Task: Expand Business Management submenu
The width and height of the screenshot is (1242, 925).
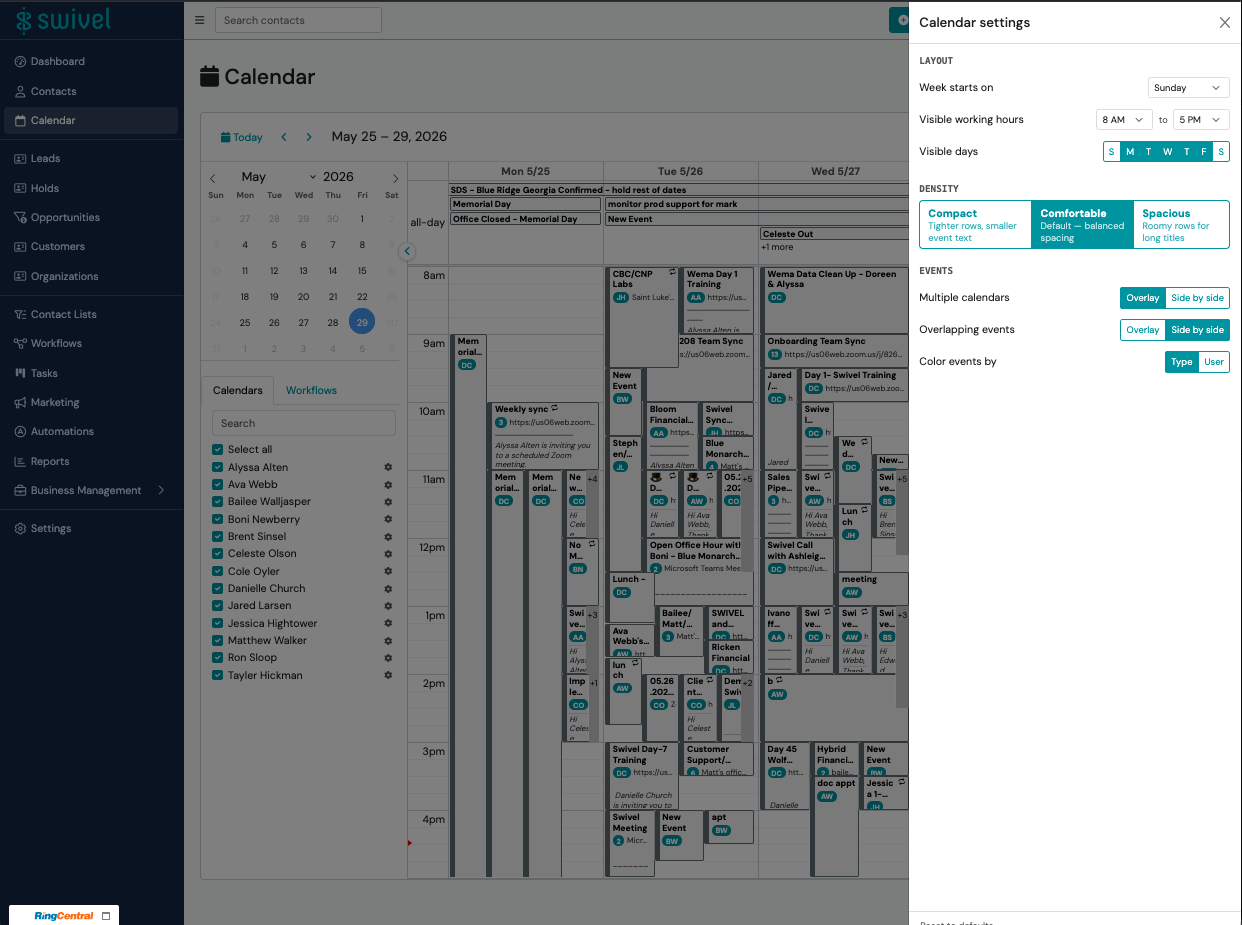Action: tap(161, 490)
